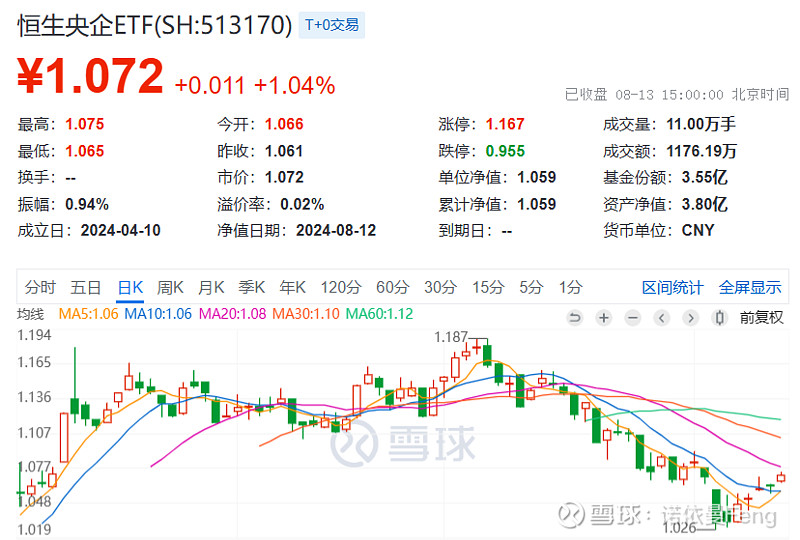Move chart right with right chevron

(691, 318)
